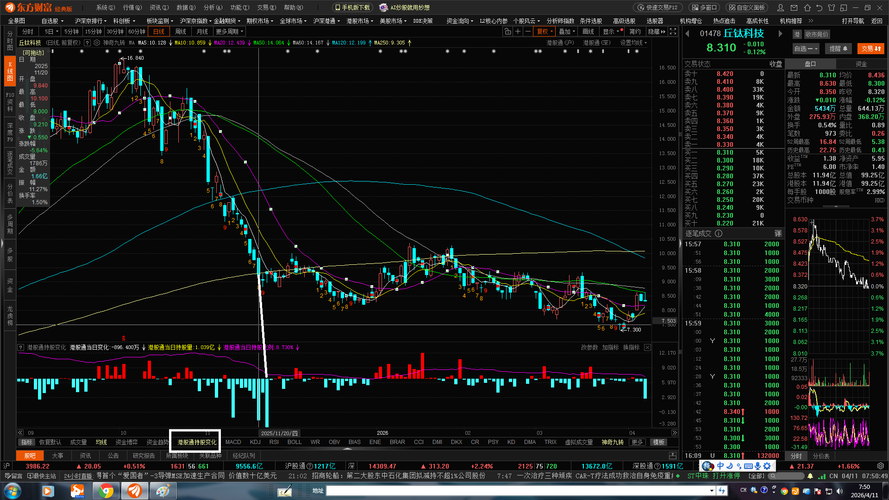
Task: Open 分析 menu
Action: (212, 8)
